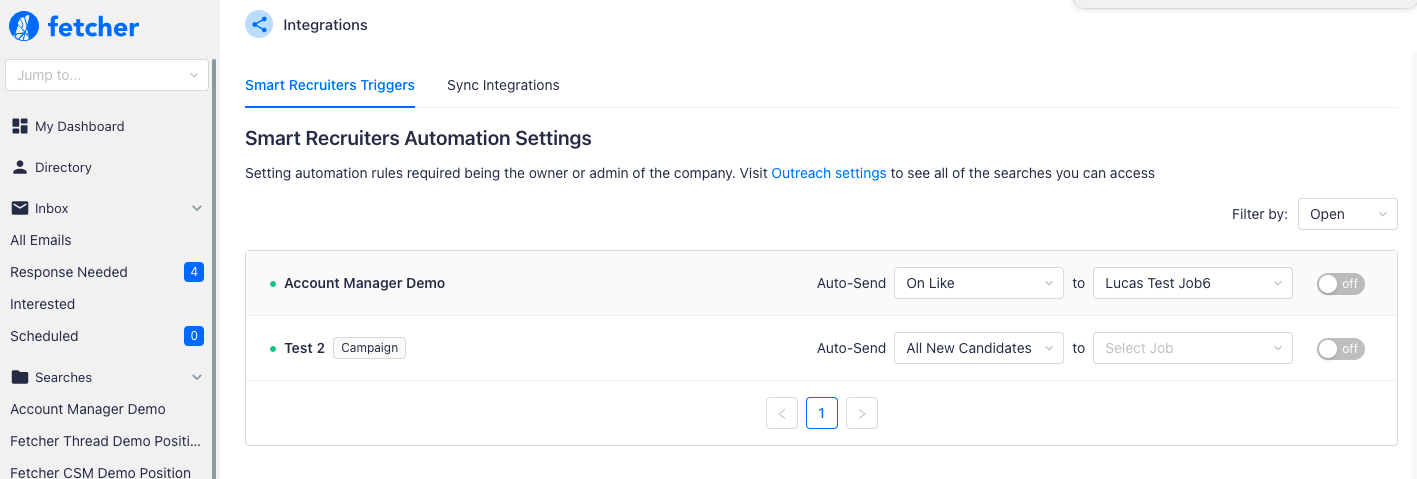The image size is (1417, 479).
Task: Open All Emails in the sidebar
Action: point(41,240)
